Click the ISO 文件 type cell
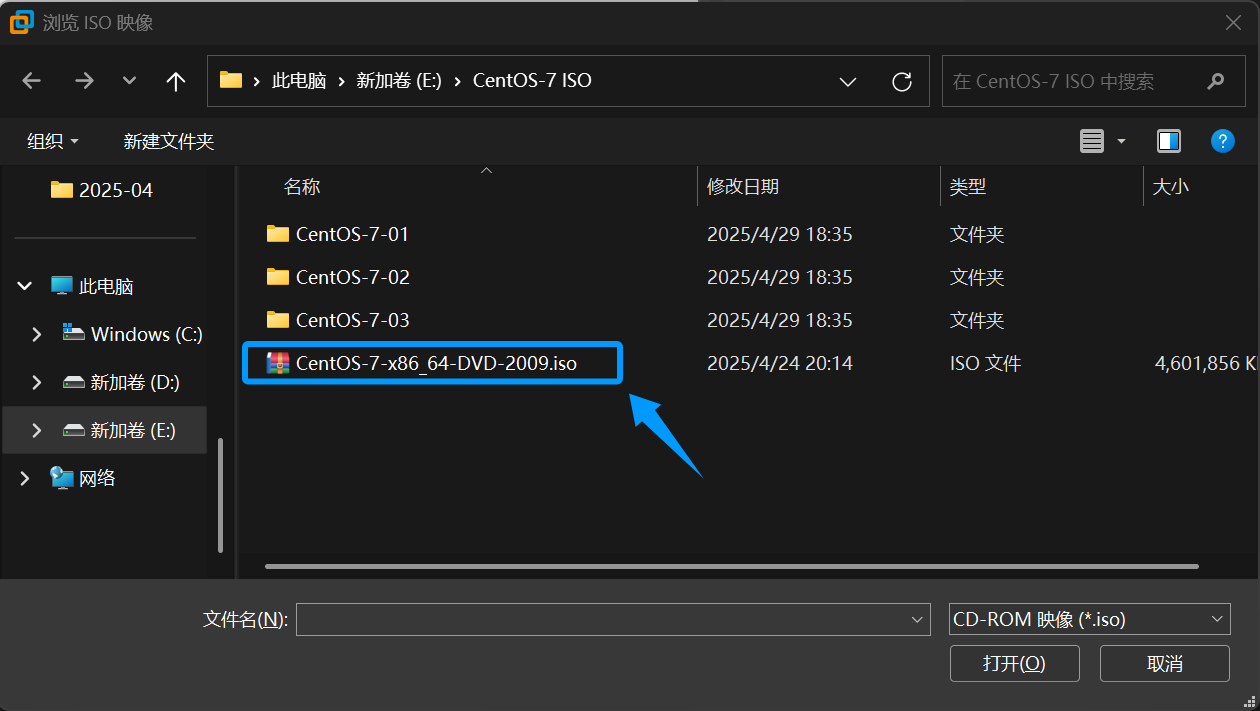 [985, 363]
